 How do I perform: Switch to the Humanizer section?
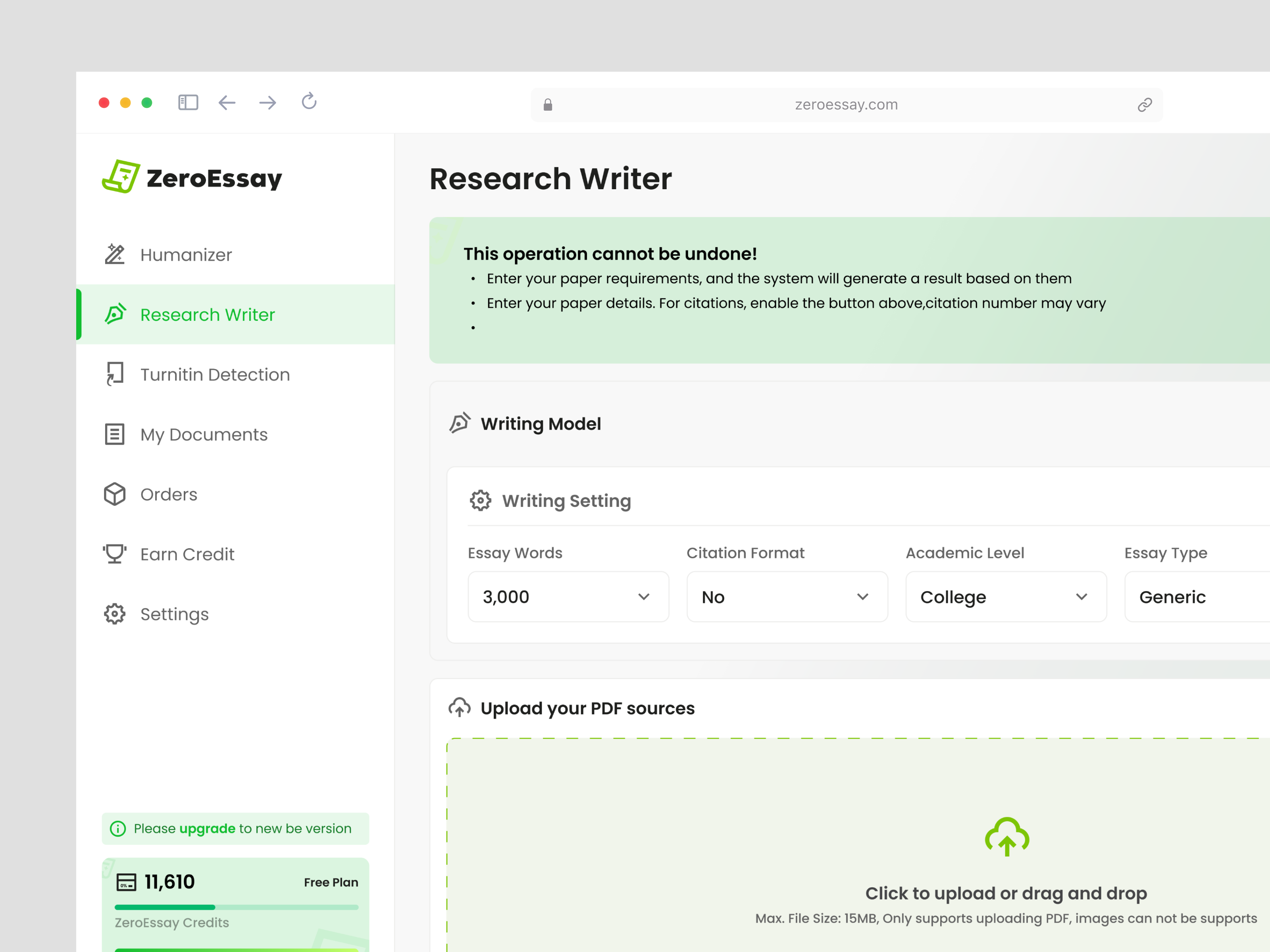185,254
